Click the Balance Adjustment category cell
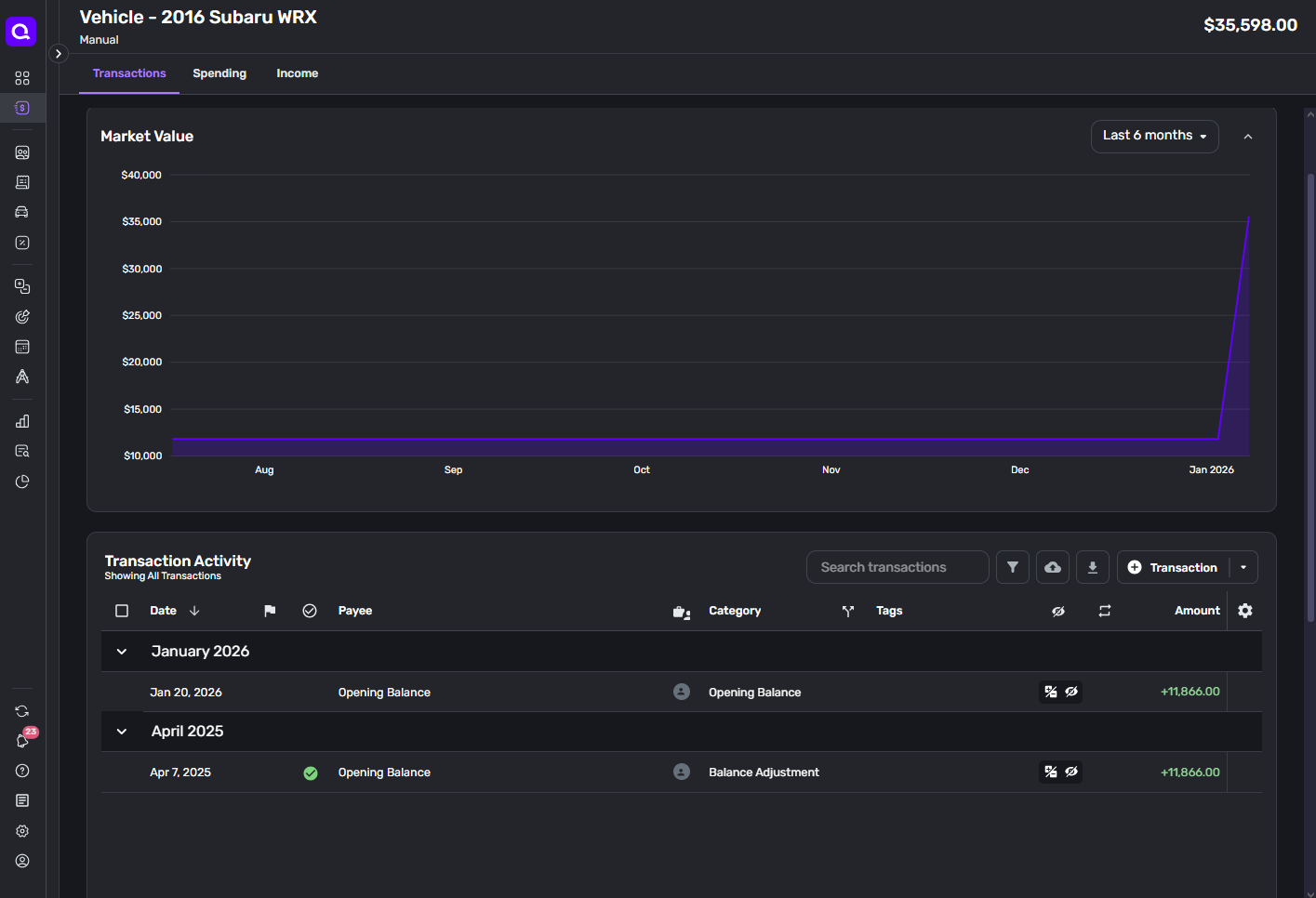 tap(764, 773)
